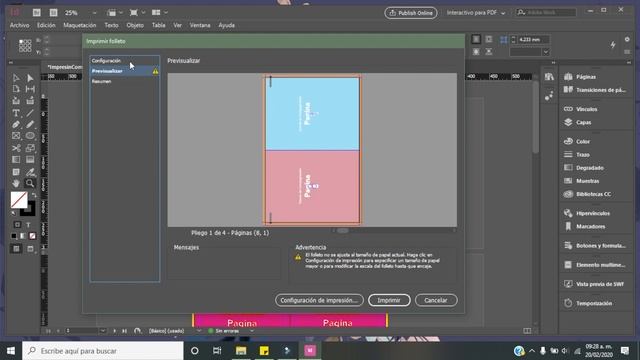Click the Adobe Stock search field
The height and width of the screenshot is (360, 640).
(546, 13)
